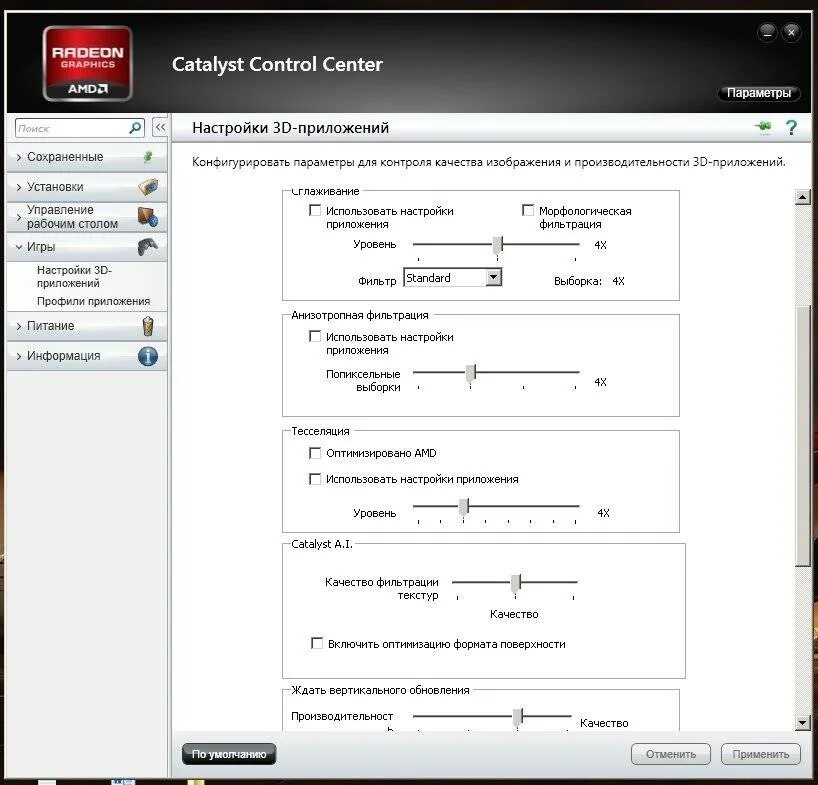Click the Применить button
818x785 pixels.
761,754
